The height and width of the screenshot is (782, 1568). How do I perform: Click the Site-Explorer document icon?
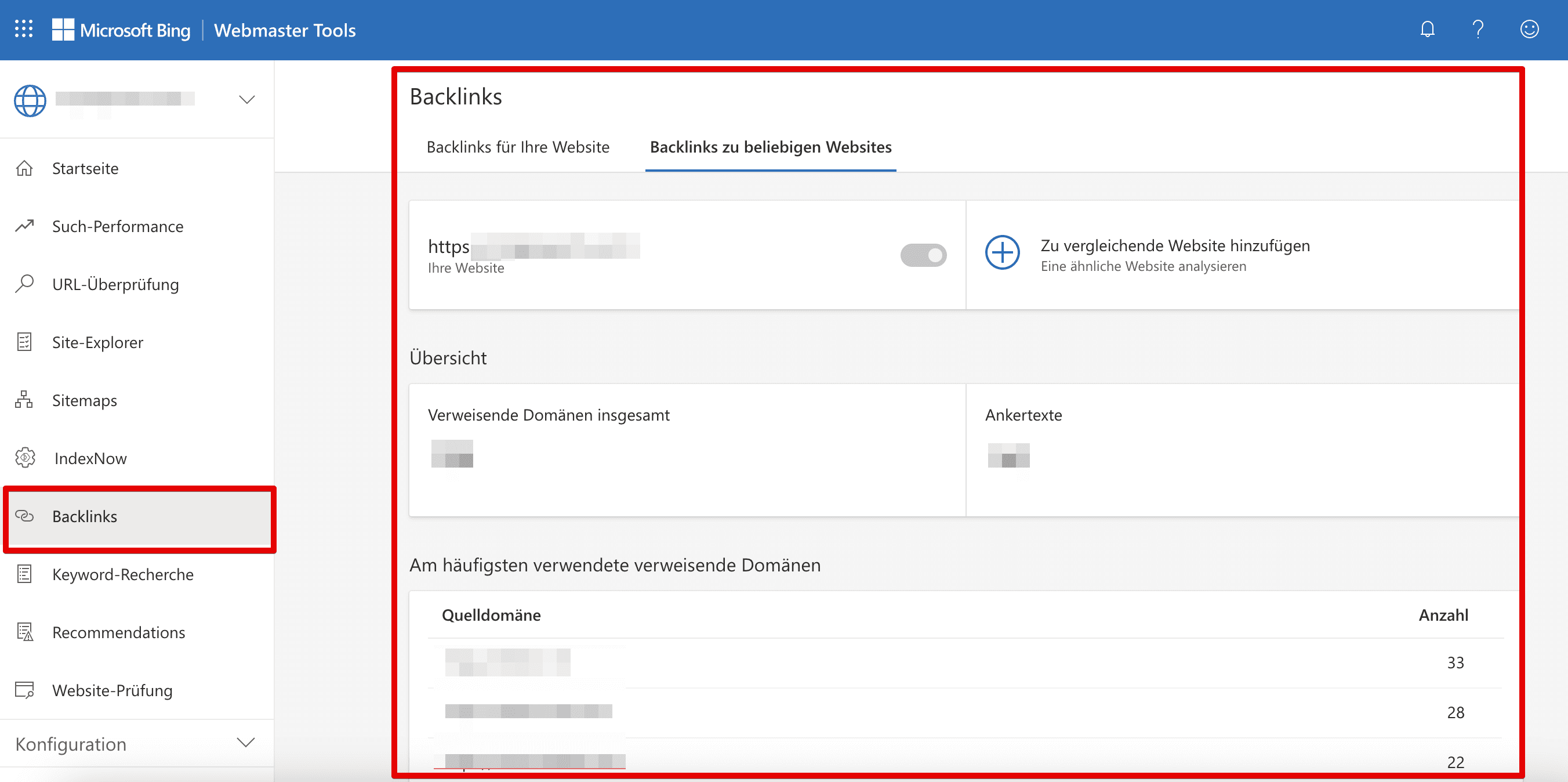point(24,342)
